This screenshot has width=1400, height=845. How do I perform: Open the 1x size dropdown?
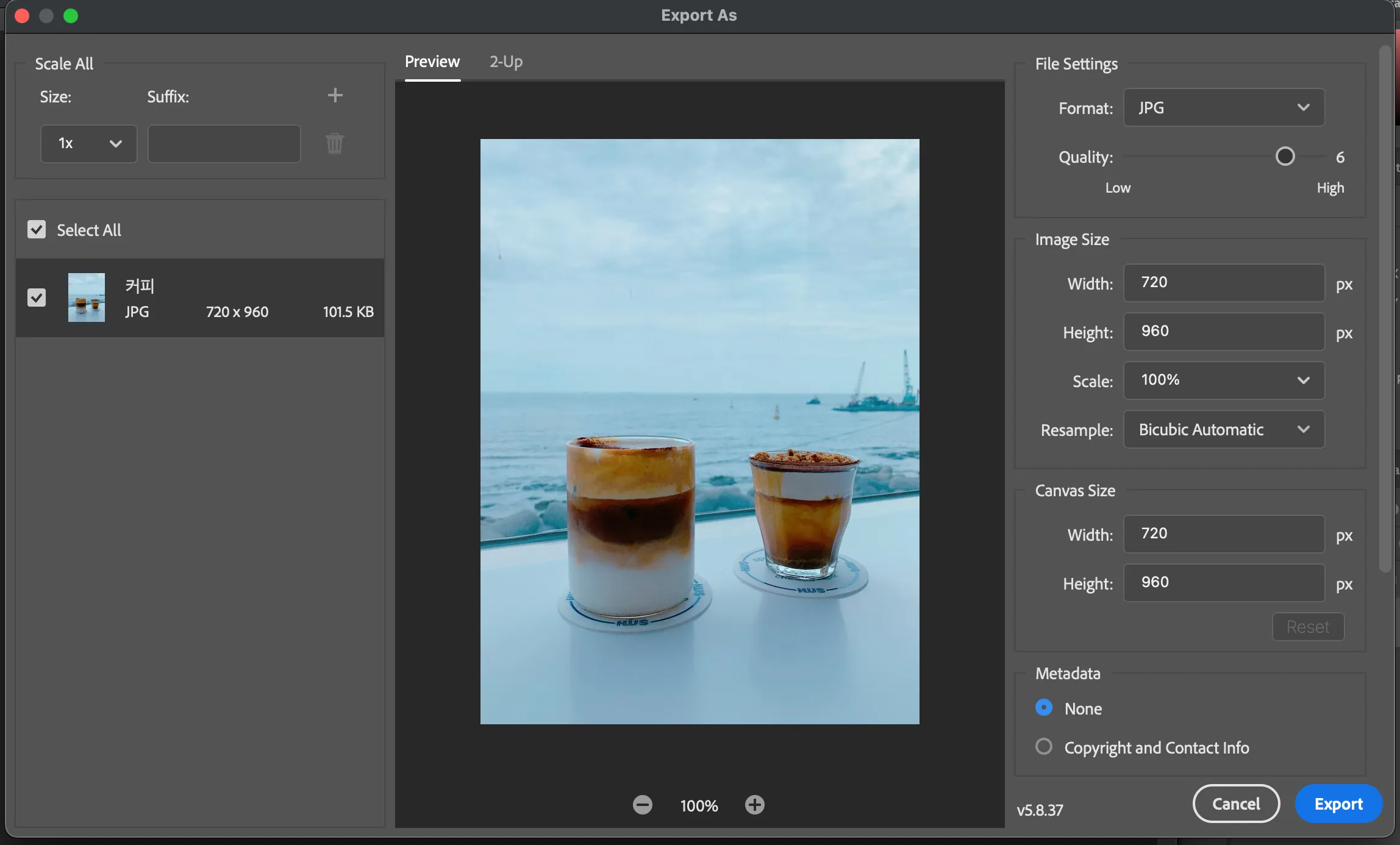89,144
